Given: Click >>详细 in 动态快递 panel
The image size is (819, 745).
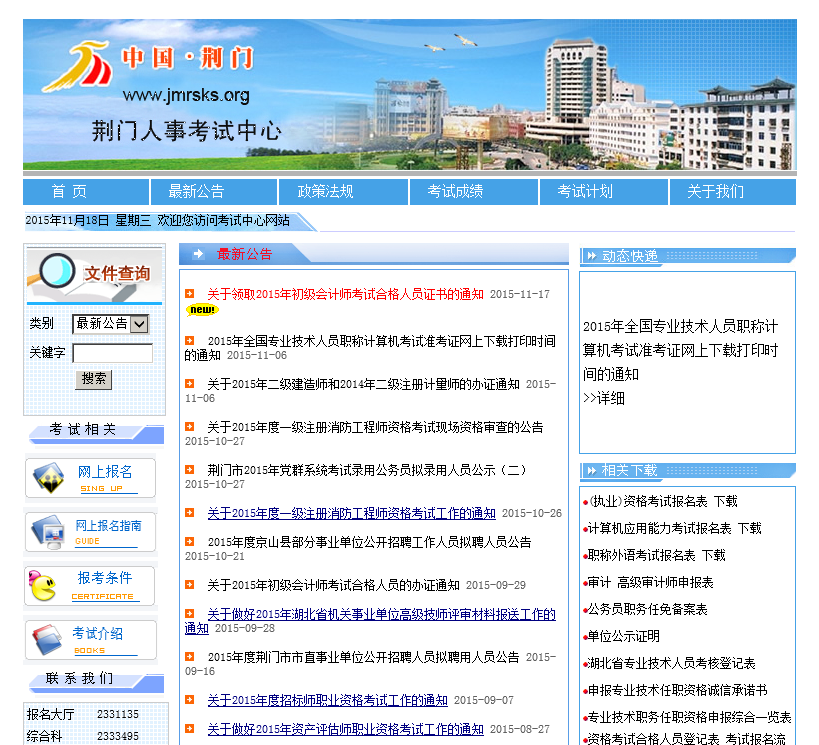Looking at the screenshot, I should coord(604,398).
